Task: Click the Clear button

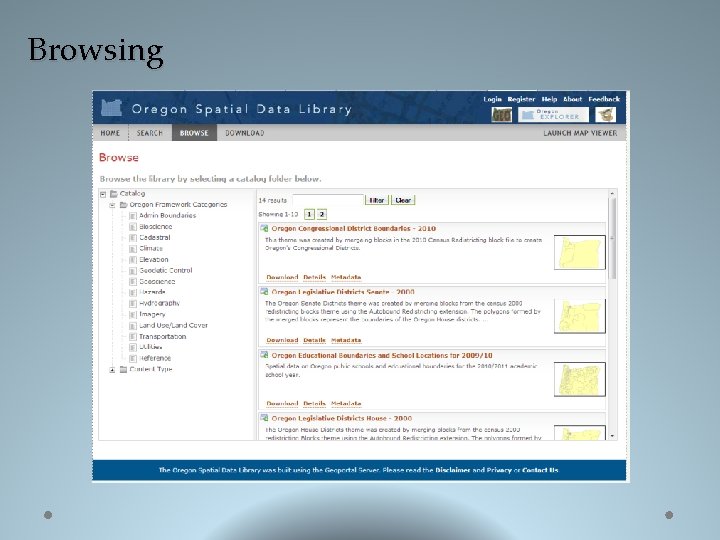Action: click(x=403, y=200)
